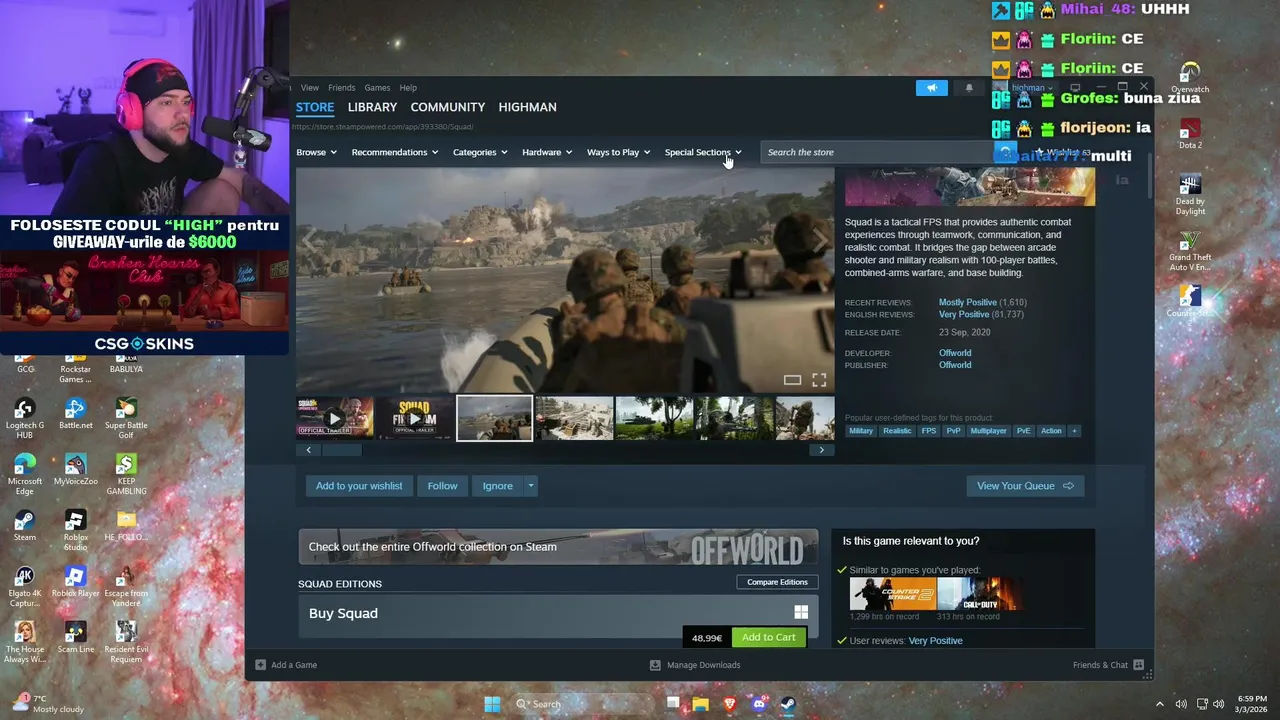Show hidden system tray icons
This screenshot has height=720, width=1280.
pyautogui.click(x=1160, y=704)
